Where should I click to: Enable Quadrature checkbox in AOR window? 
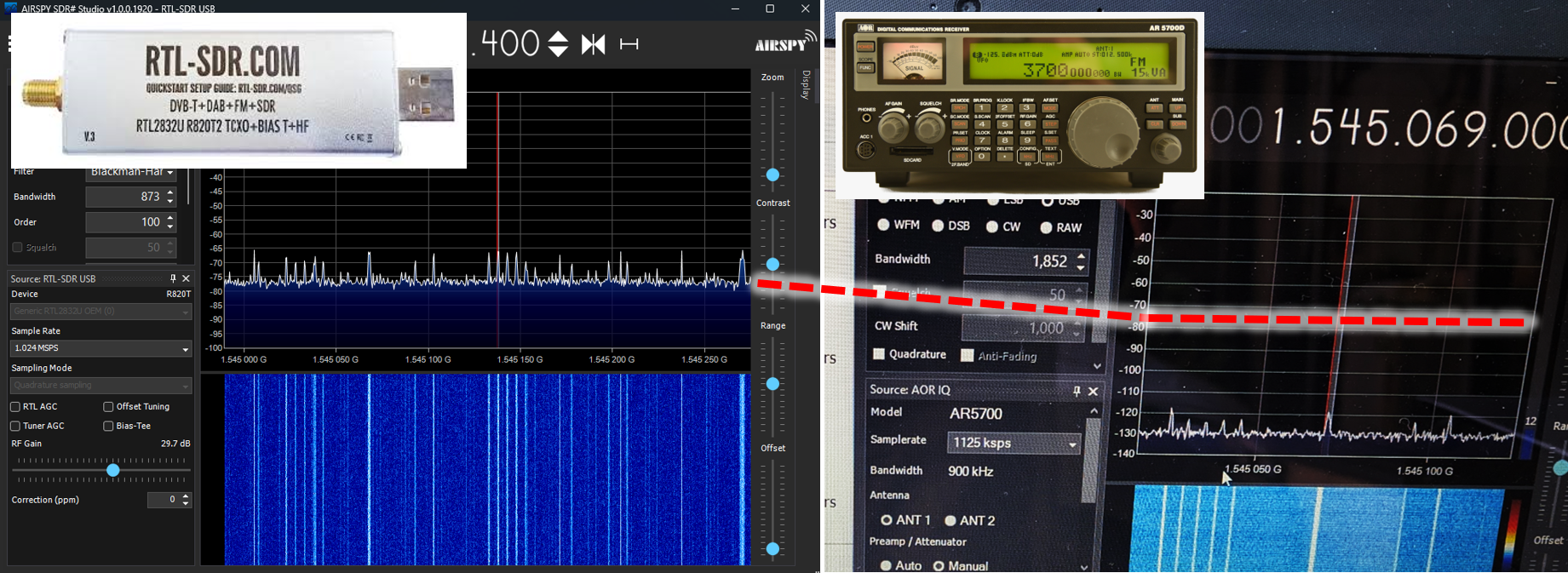tap(879, 354)
